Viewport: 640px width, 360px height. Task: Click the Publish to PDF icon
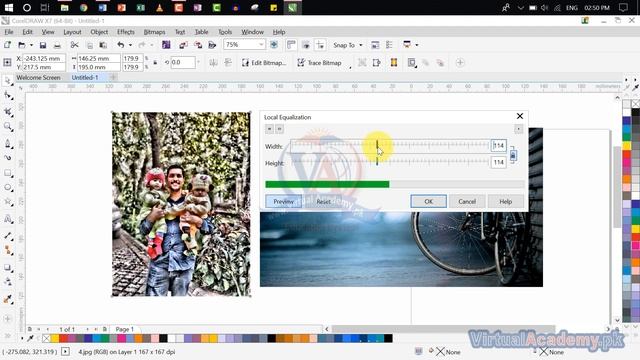(x=212, y=45)
